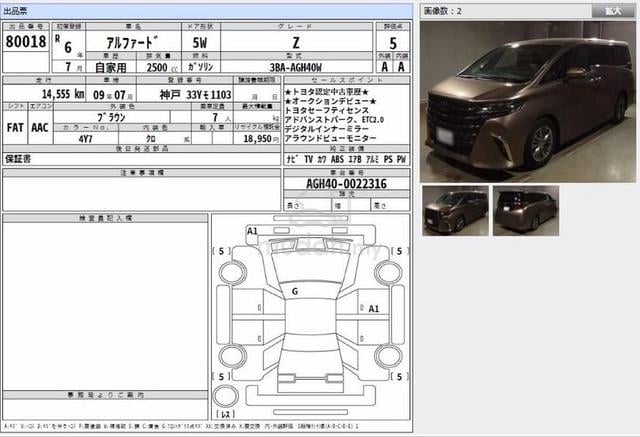Open the large front-view photo of the brown Alphard
Screen dimensions: 640x437
click(528, 102)
